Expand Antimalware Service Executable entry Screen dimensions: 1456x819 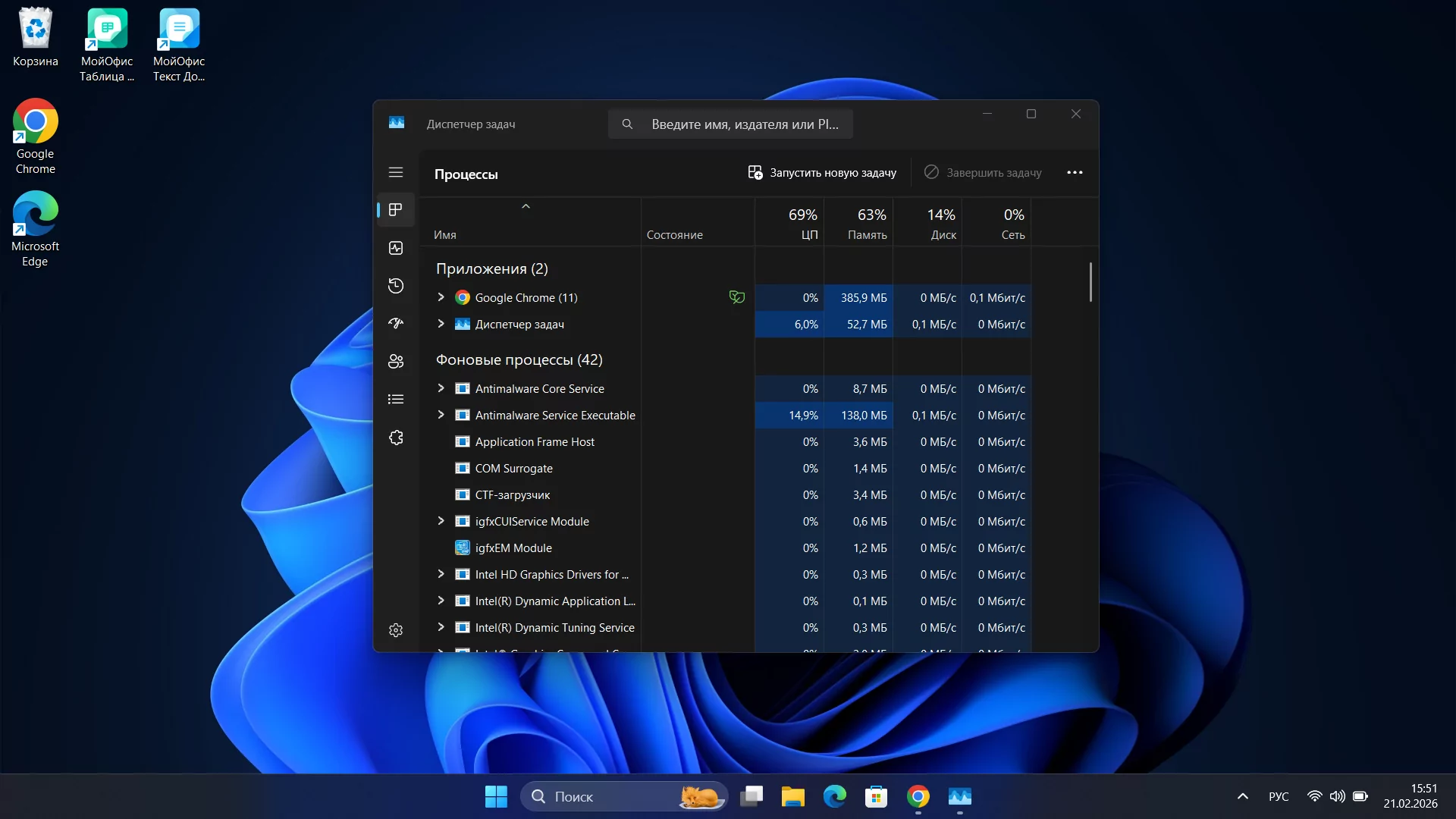pyautogui.click(x=441, y=415)
